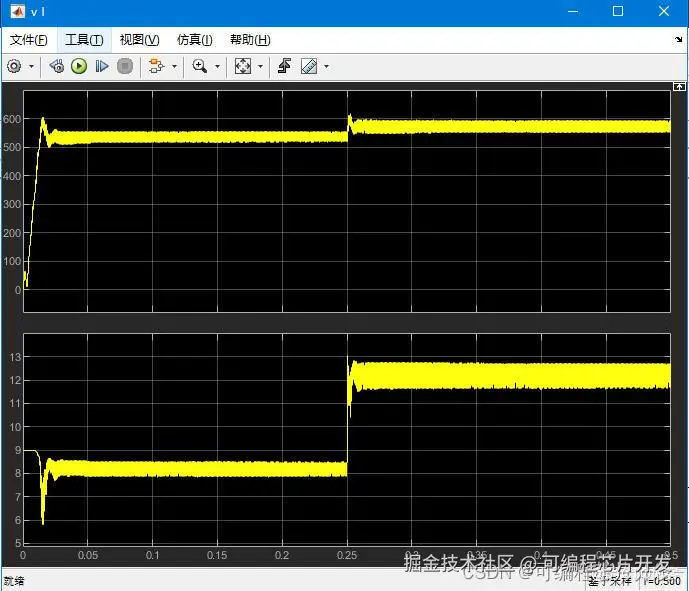Screen dimensions: 689x591
Task: Stop the simulation with the stop button
Action: click(x=125, y=66)
